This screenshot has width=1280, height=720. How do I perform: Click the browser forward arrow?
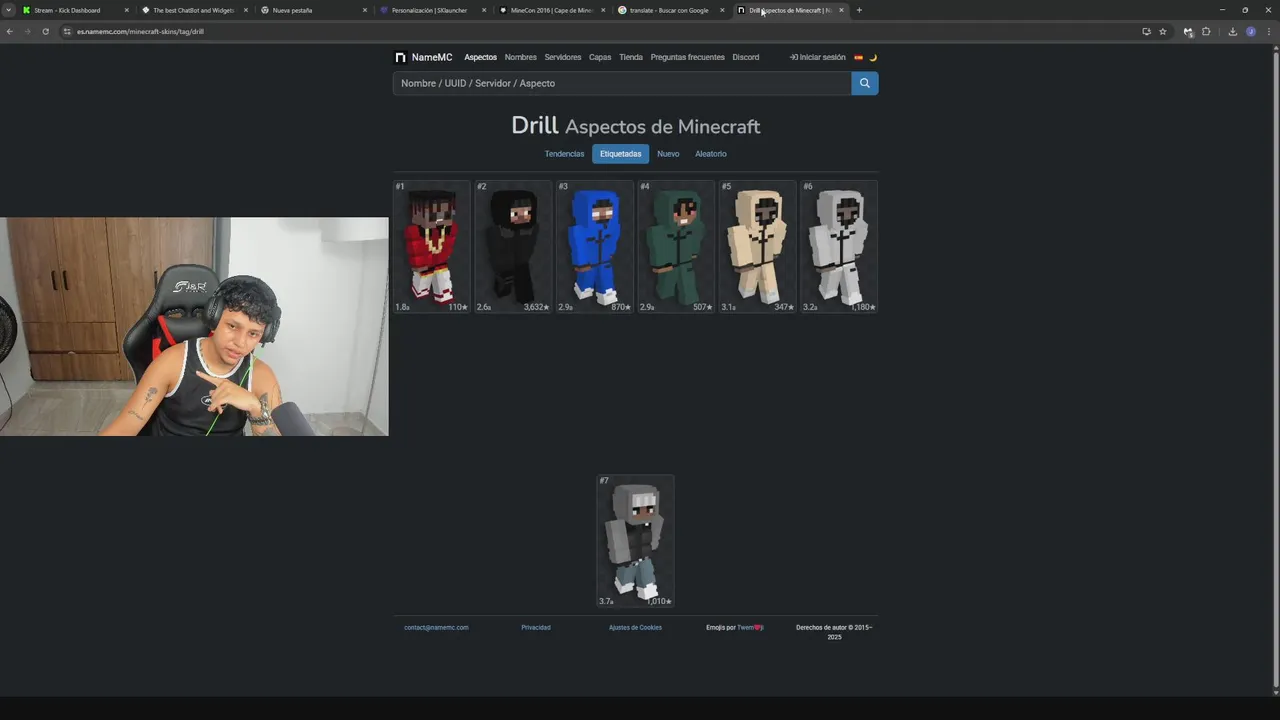pyautogui.click(x=27, y=31)
